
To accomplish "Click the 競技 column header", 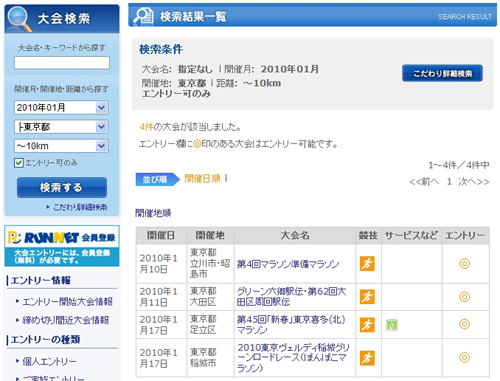I will coord(368,236).
